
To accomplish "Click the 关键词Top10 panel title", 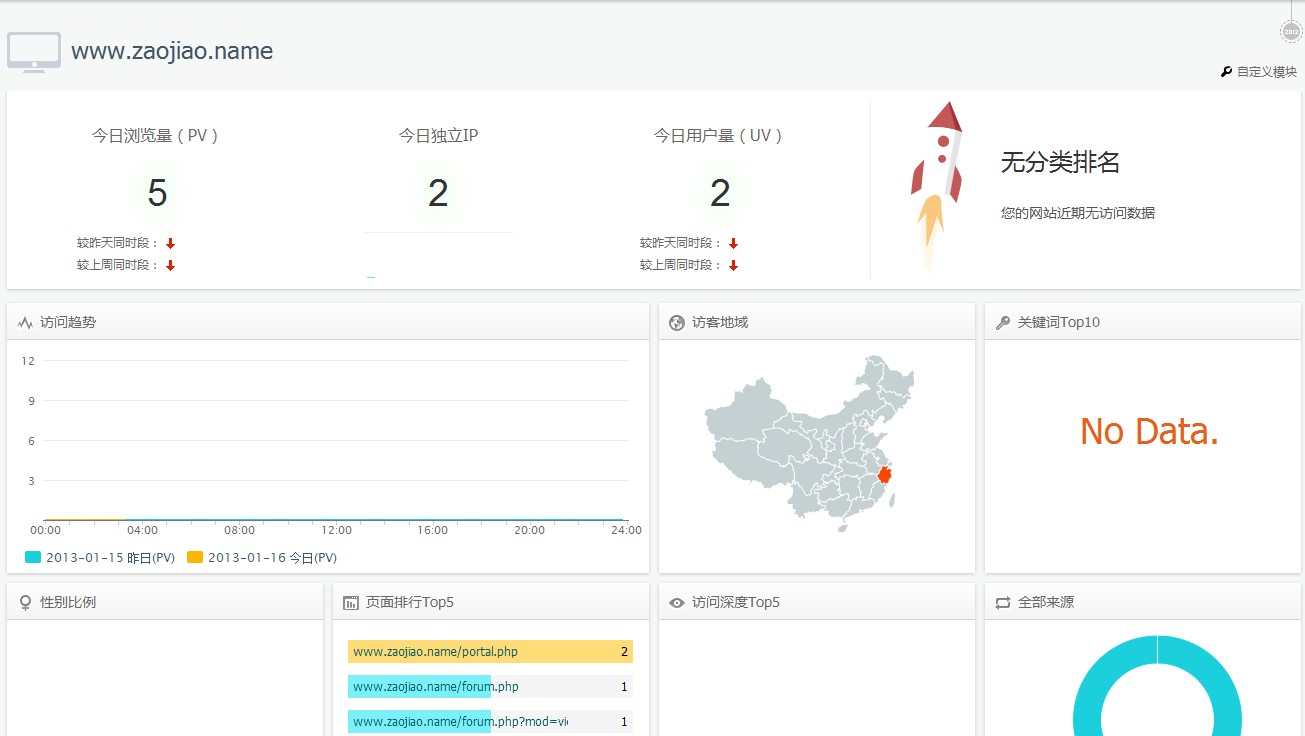I will click(1059, 323).
